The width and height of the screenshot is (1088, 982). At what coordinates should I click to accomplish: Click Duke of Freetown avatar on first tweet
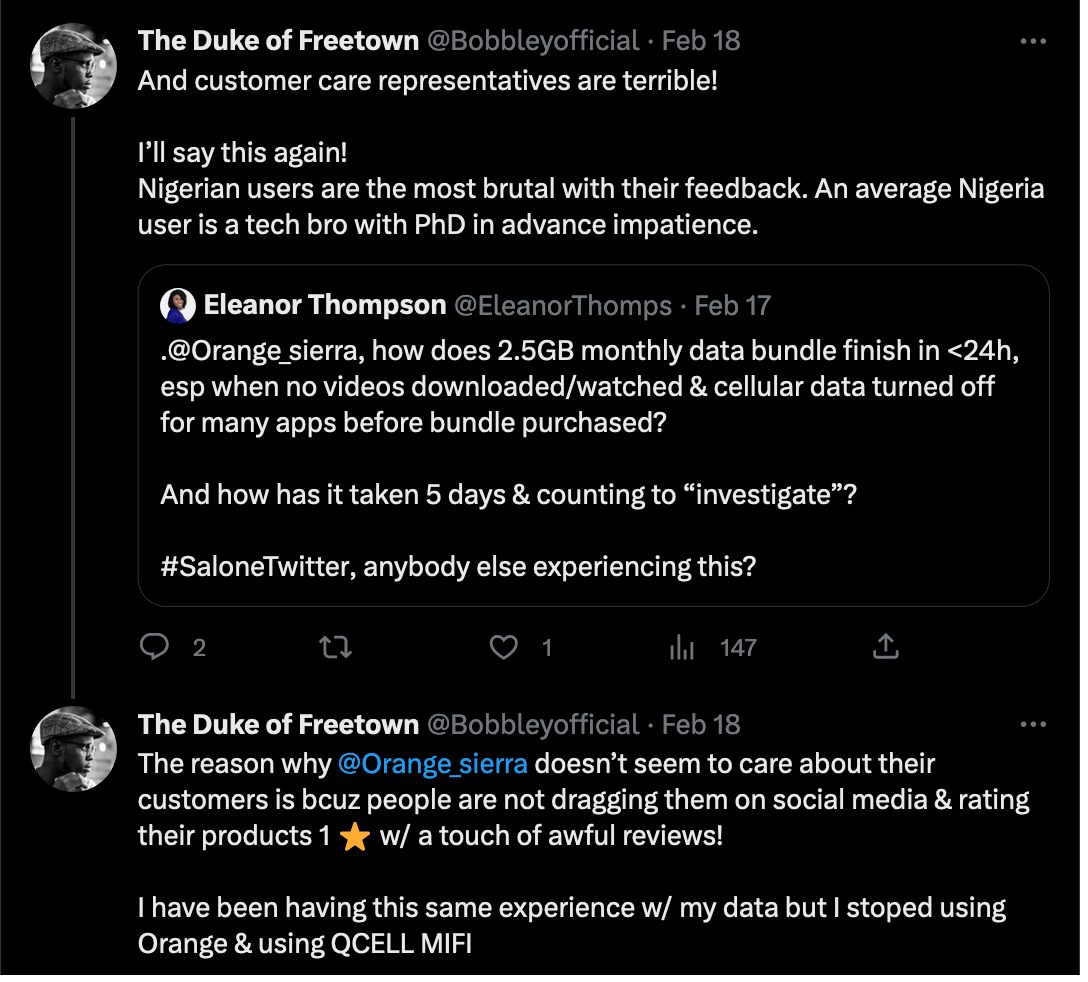click(74, 64)
